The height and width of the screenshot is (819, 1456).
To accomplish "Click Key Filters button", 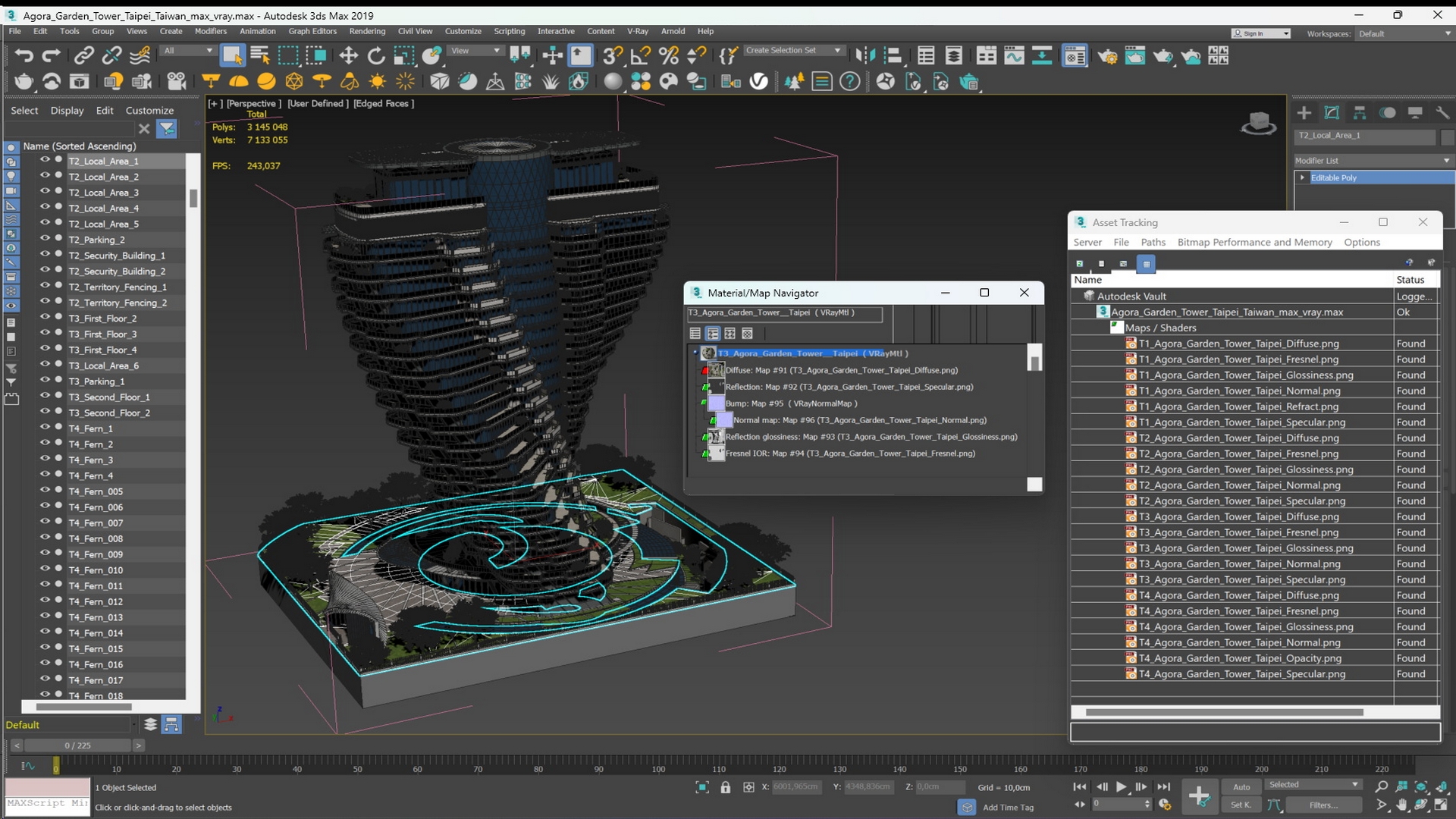I will 1323,805.
